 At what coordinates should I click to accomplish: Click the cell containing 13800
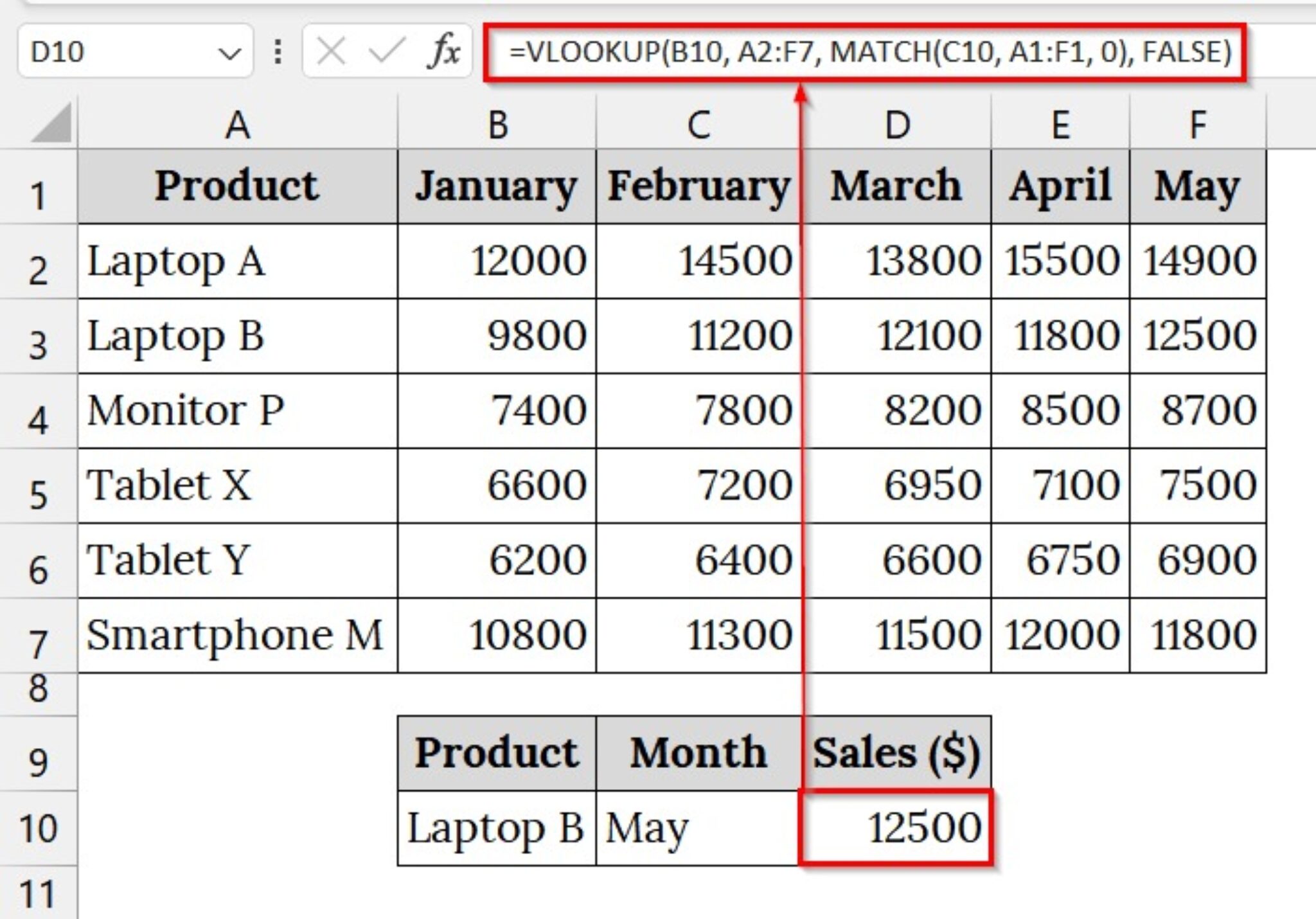(x=896, y=261)
